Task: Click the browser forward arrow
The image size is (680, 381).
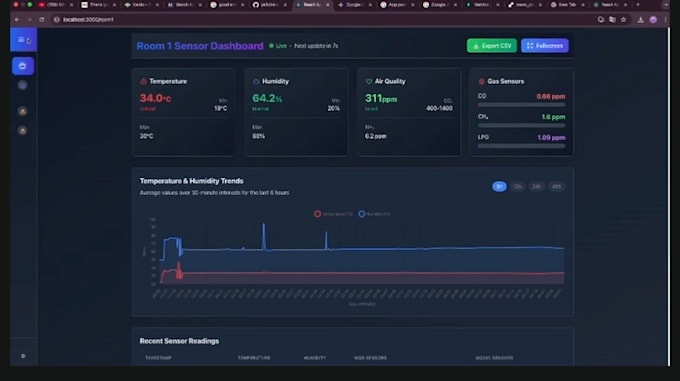Action: pos(29,20)
